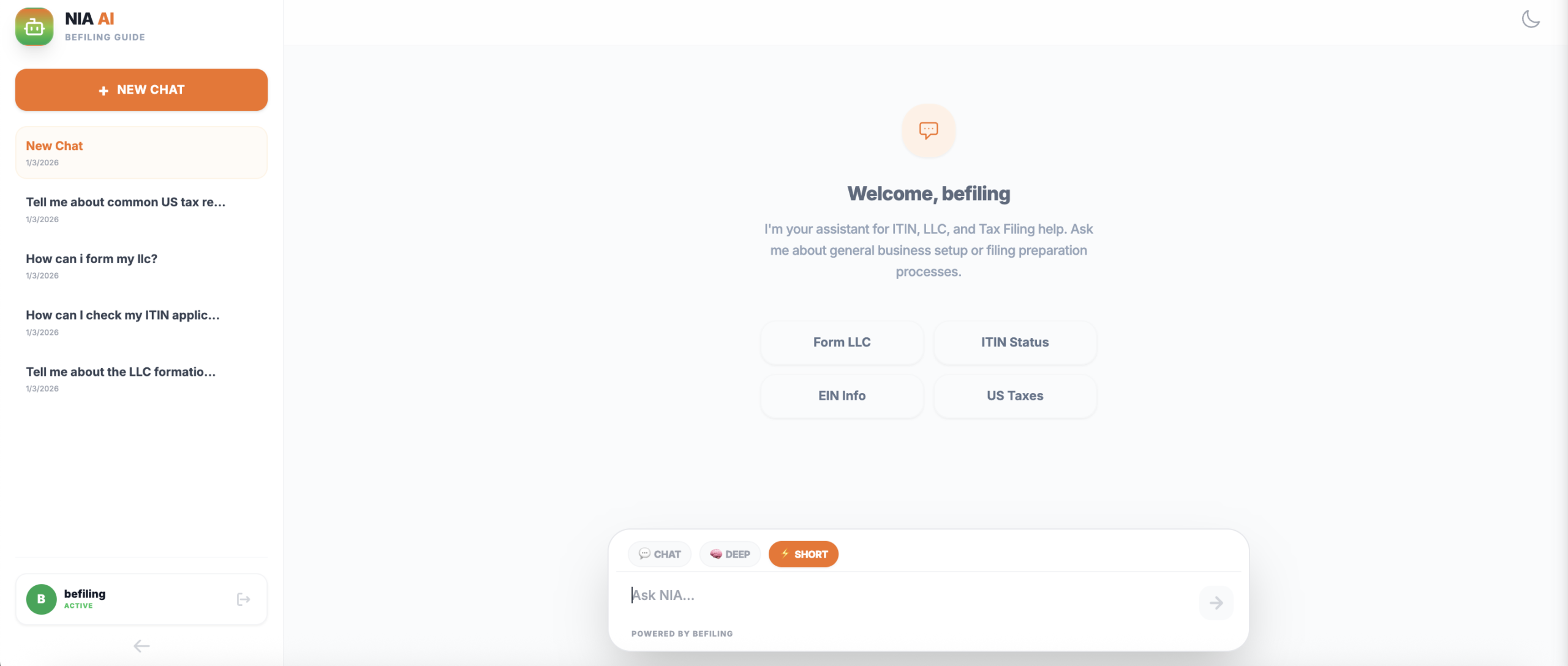
Task: Click the logout icon next to befiling
Action: click(243, 599)
